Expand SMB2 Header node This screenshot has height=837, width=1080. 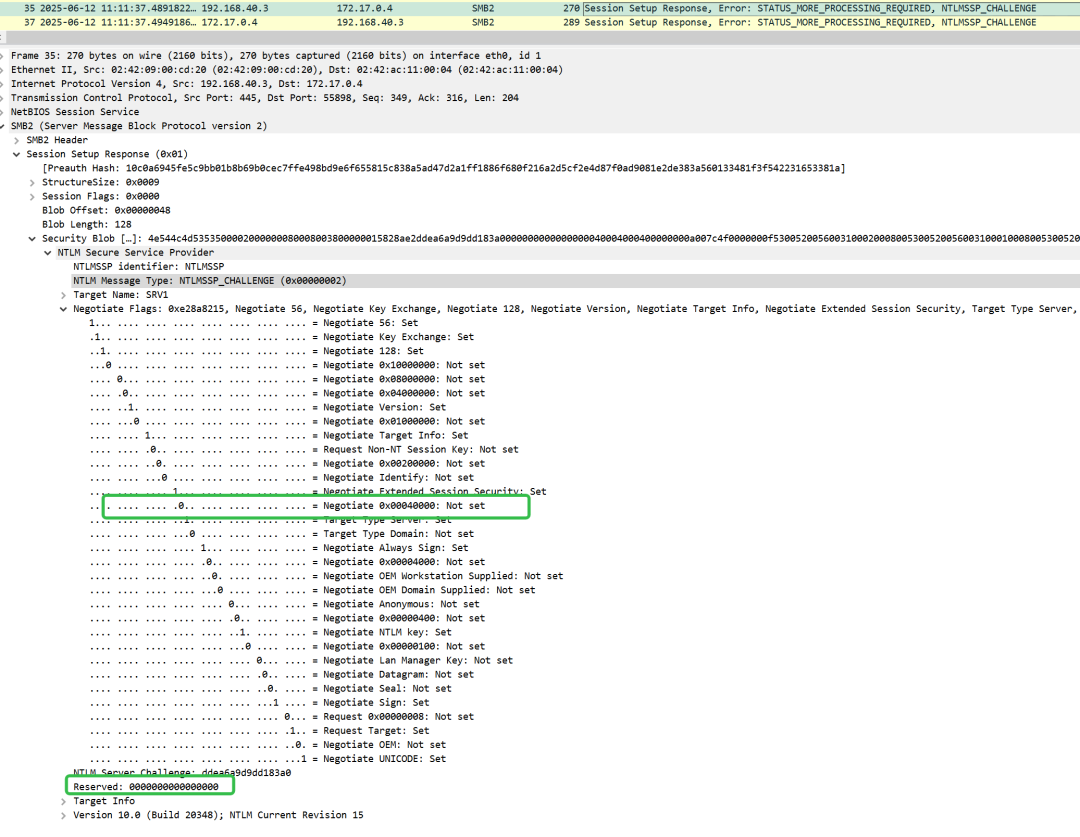point(17,140)
